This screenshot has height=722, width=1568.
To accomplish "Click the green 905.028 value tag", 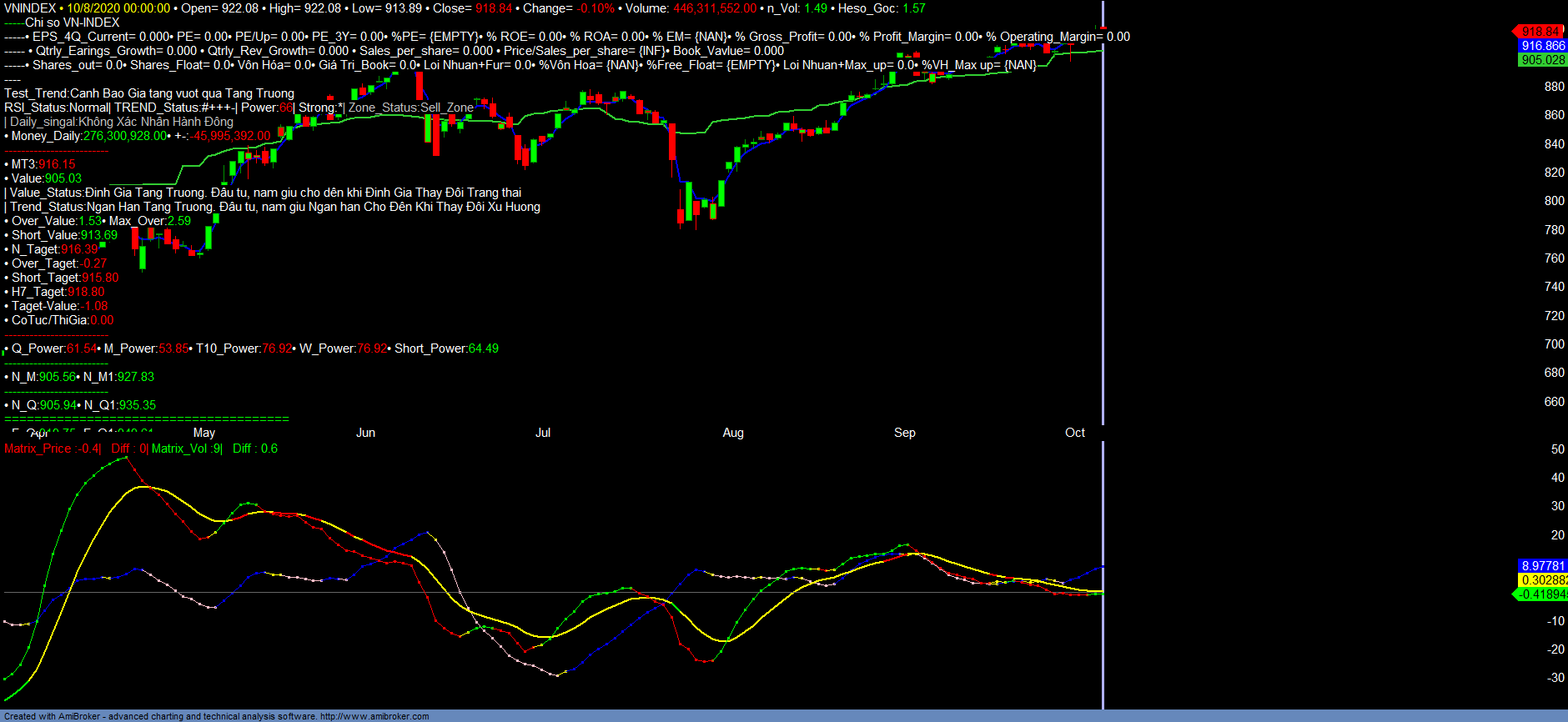I will click(1542, 60).
